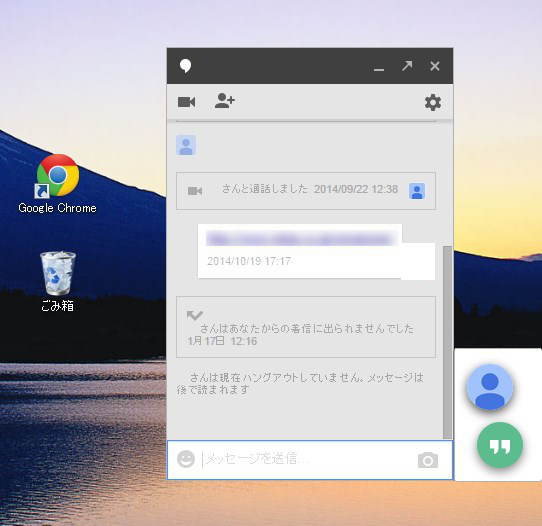The height and width of the screenshot is (526, 542).
Task: Select the blurred link in message bubble
Action: pyautogui.click(x=301, y=239)
